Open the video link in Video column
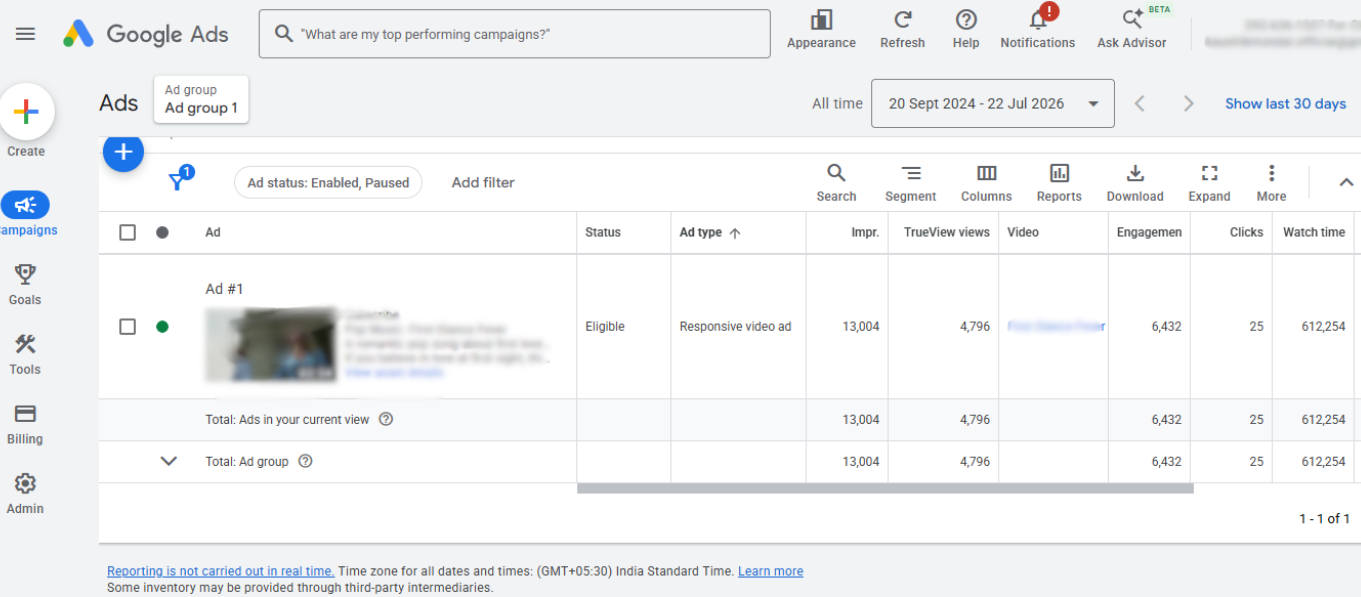This screenshot has height=597, width=1361. (1056, 326)
